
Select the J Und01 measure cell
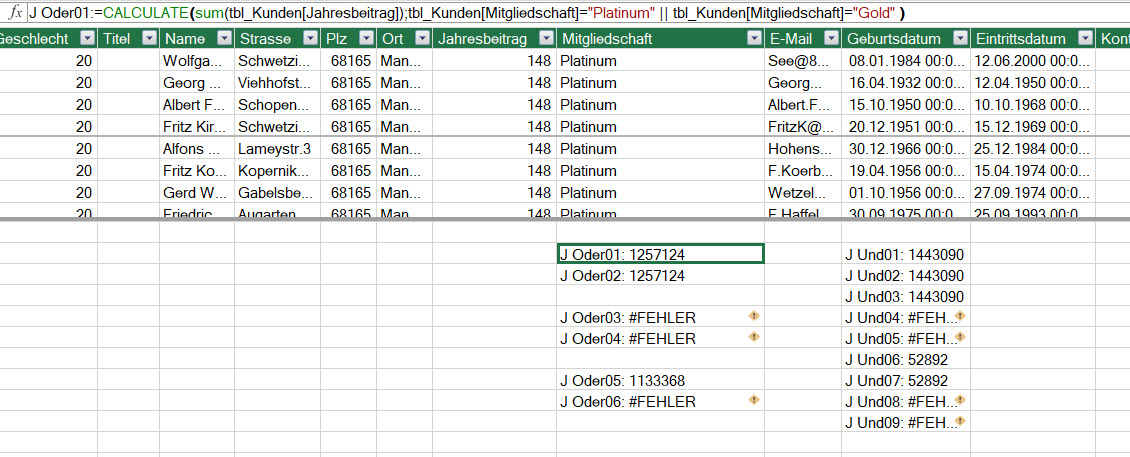pos(905,254)
